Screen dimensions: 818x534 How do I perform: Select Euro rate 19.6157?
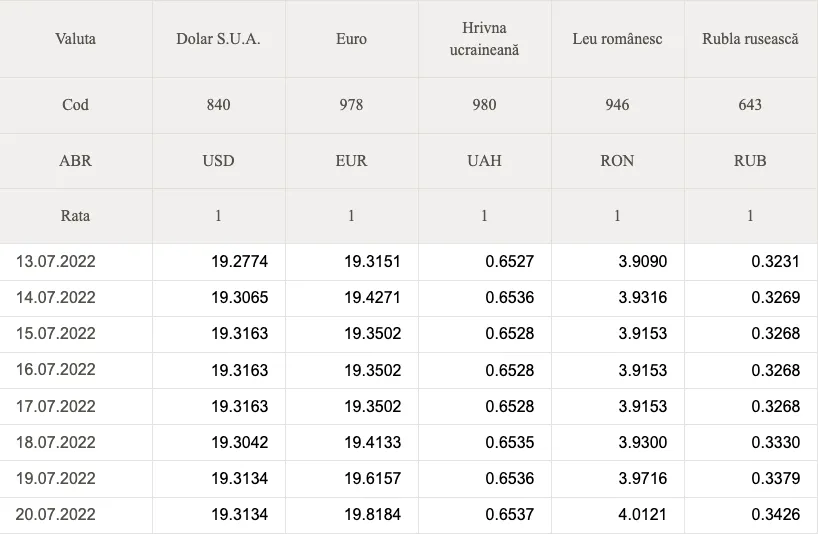click(372, 478)
